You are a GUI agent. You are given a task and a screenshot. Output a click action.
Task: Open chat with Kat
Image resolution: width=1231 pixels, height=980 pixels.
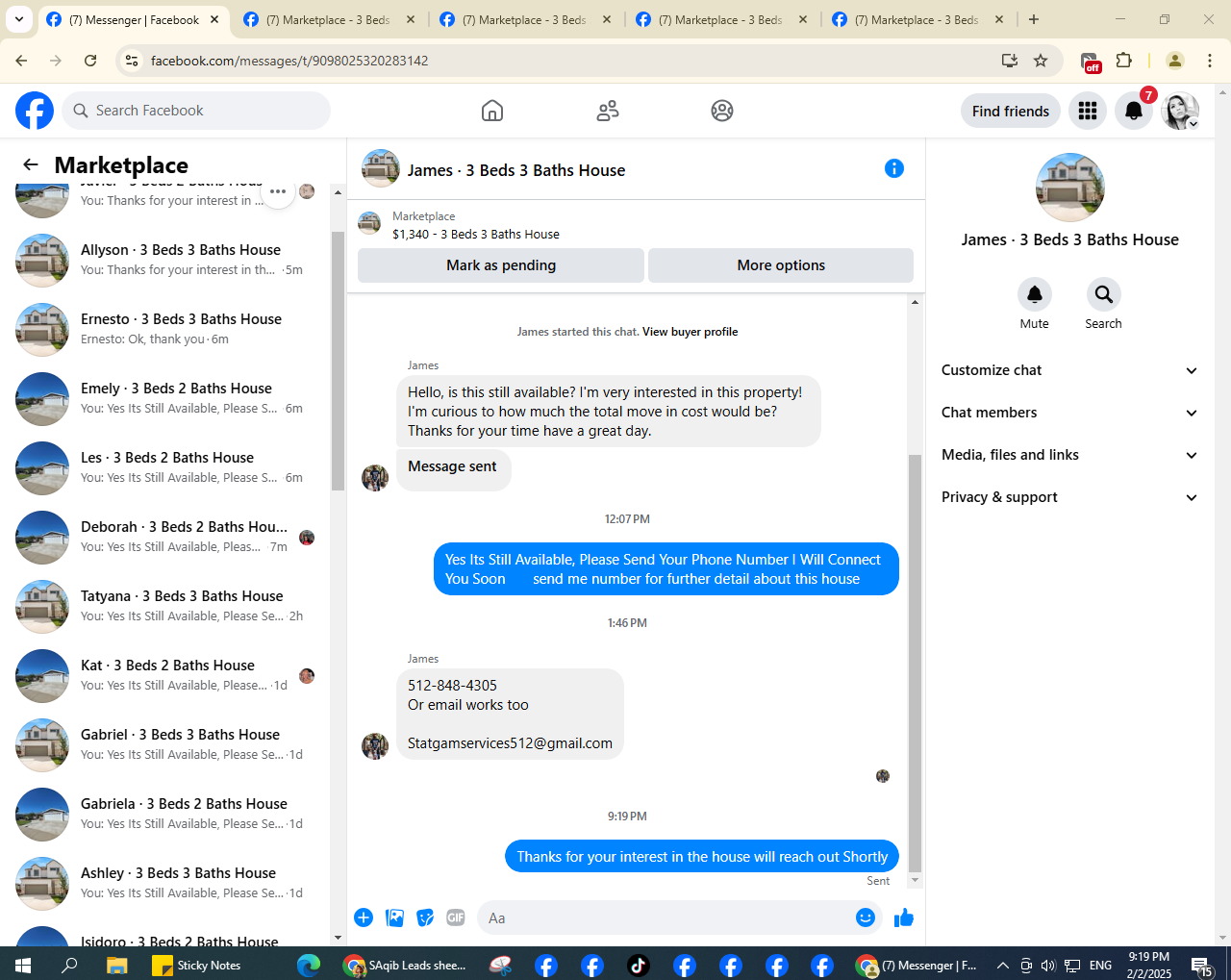click(165, 676)
